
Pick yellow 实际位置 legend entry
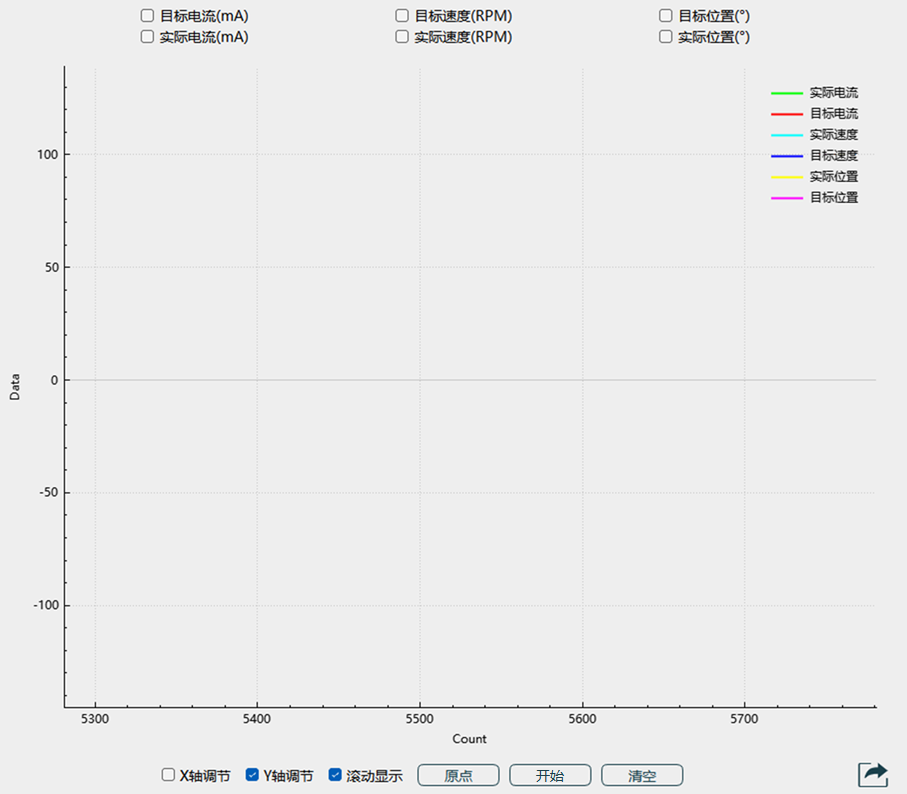point(814,177)
